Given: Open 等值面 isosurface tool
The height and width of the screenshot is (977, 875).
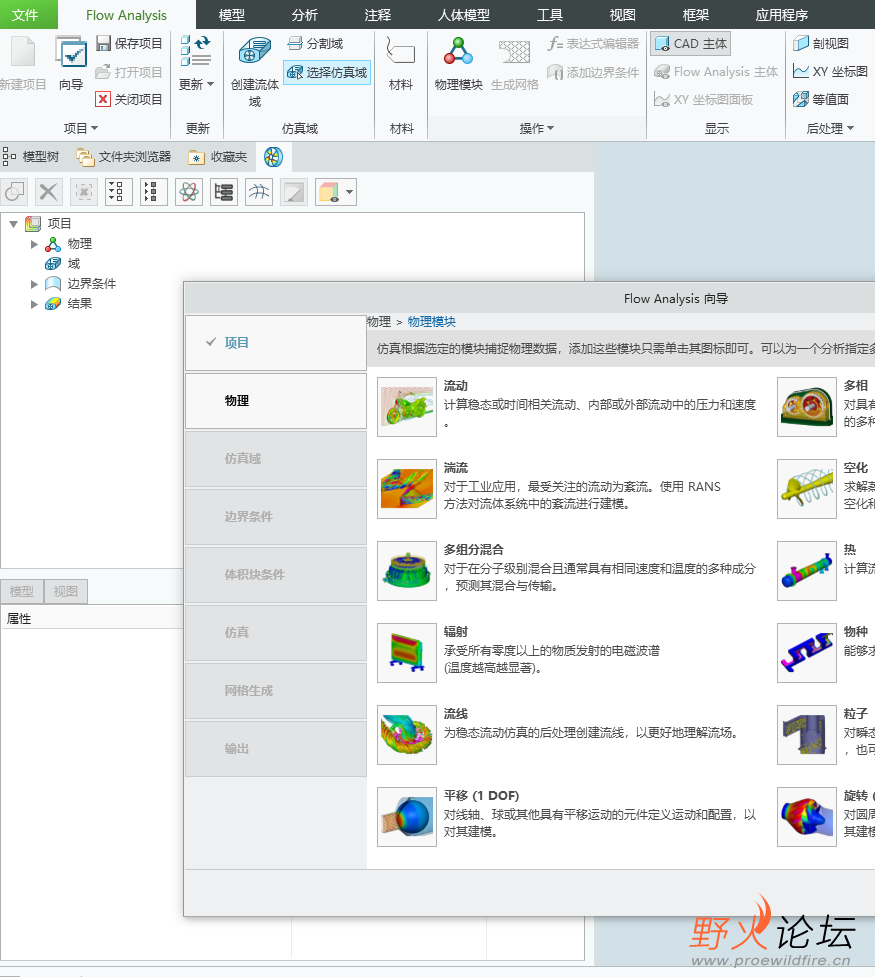Looking at the screenshot, I should tap(821, 99).
